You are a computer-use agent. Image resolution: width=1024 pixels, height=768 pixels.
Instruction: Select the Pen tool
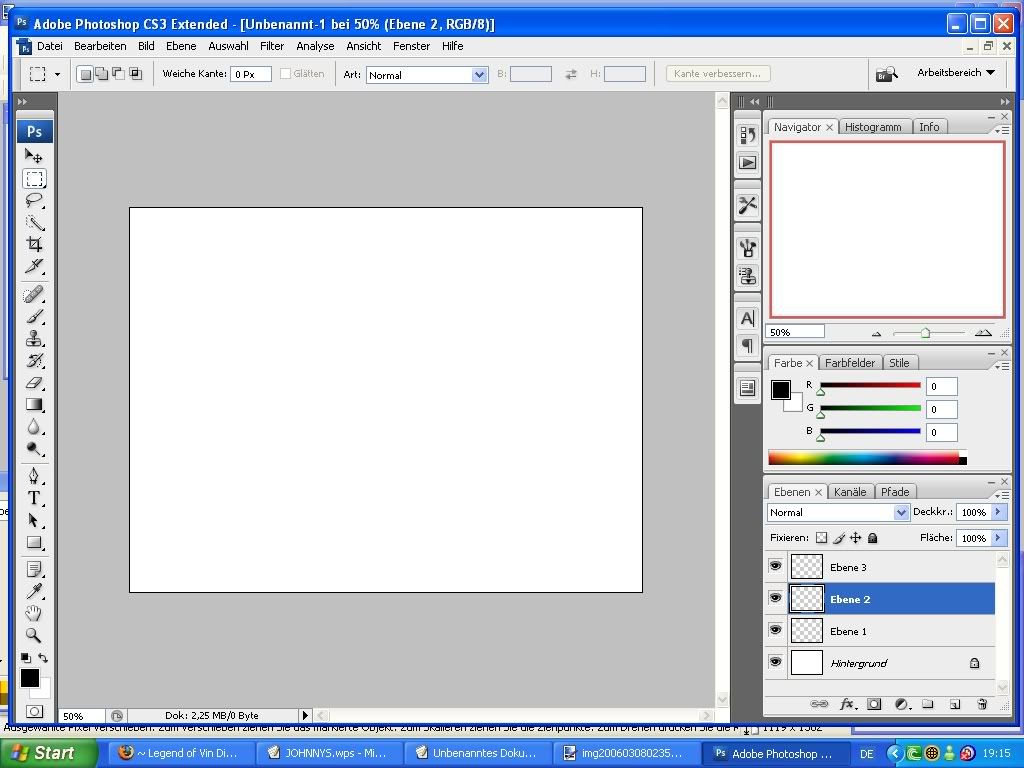[x=34, y=476]
